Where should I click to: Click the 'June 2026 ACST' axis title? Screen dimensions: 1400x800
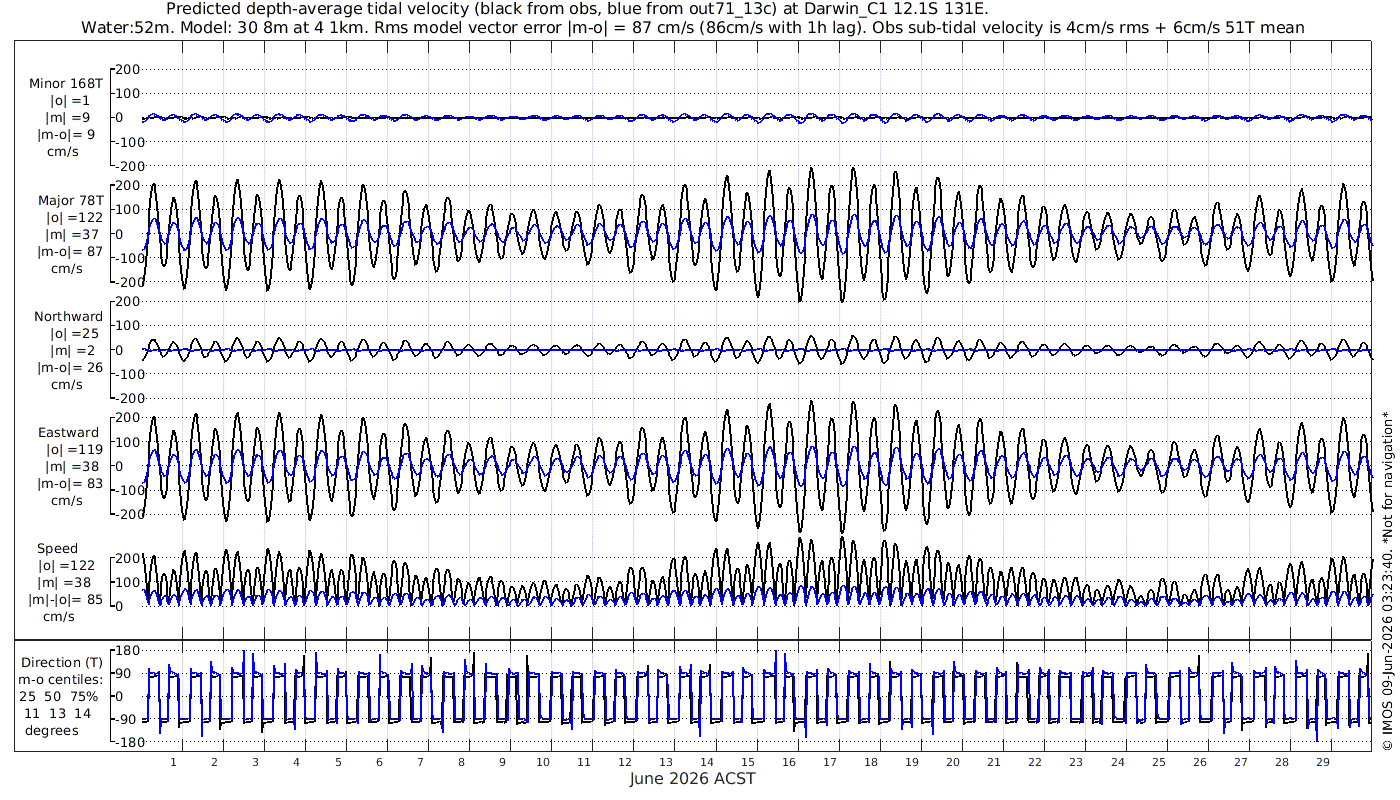pyautogui.click(x=692, y=779)
